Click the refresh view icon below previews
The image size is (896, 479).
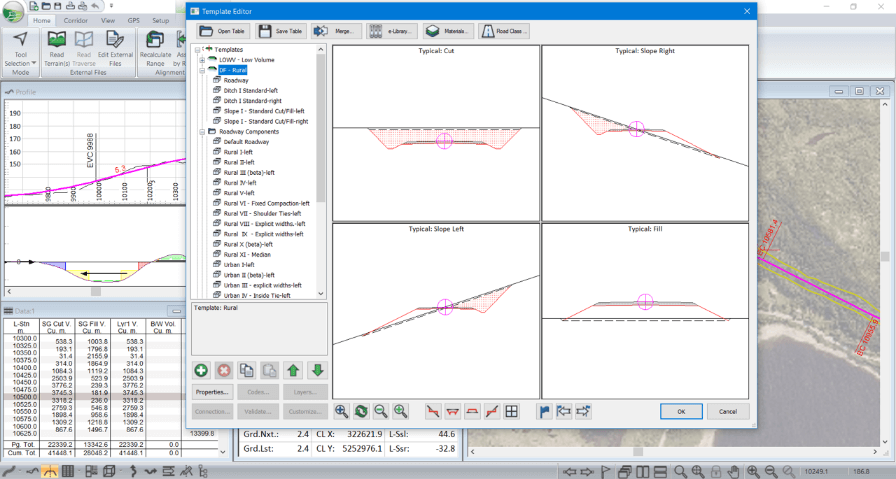(361, 411)
